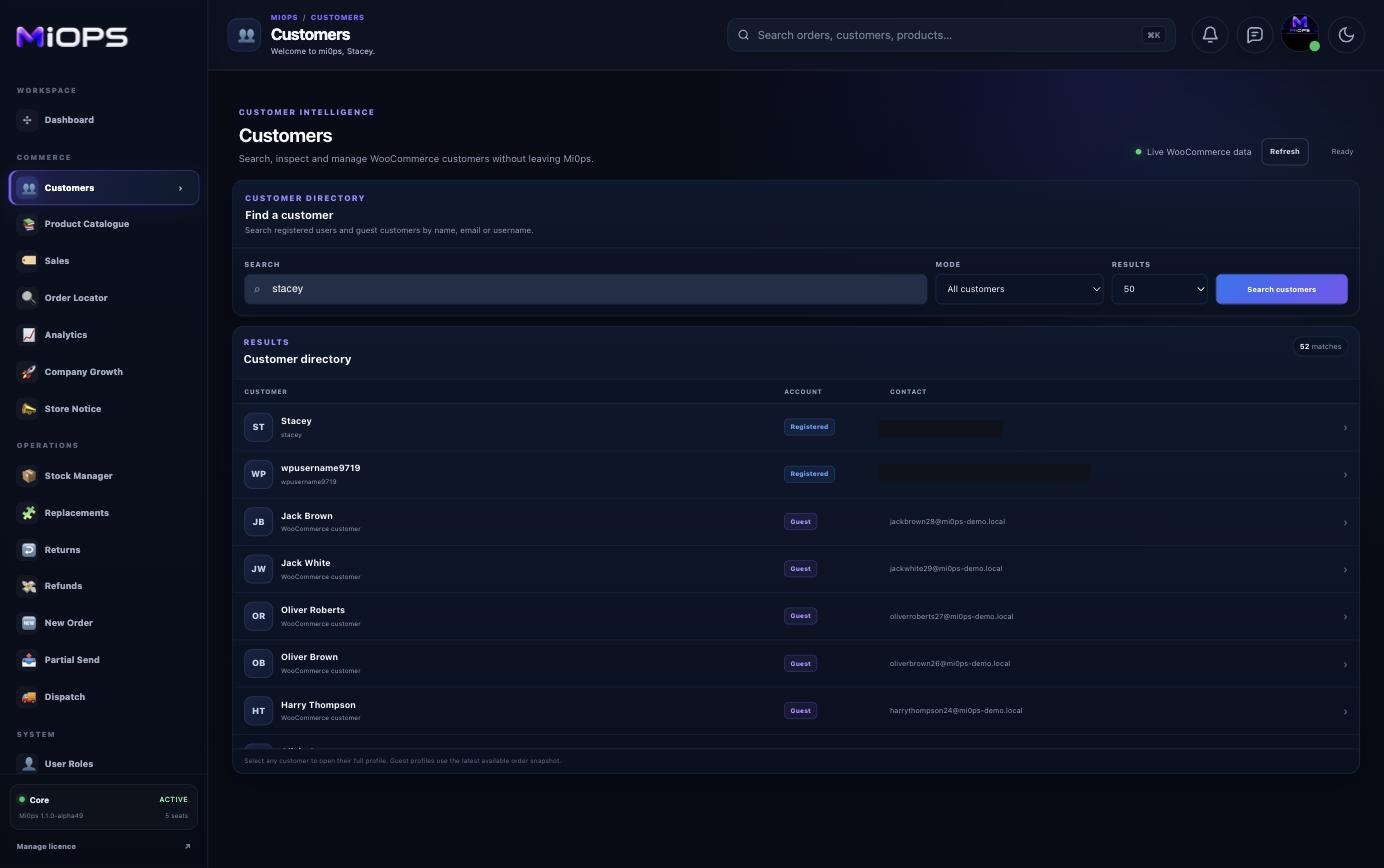The height and width of the screenshot is (868, 1384).
Task: Open the notifications bell
Action: pos(1209,35)
